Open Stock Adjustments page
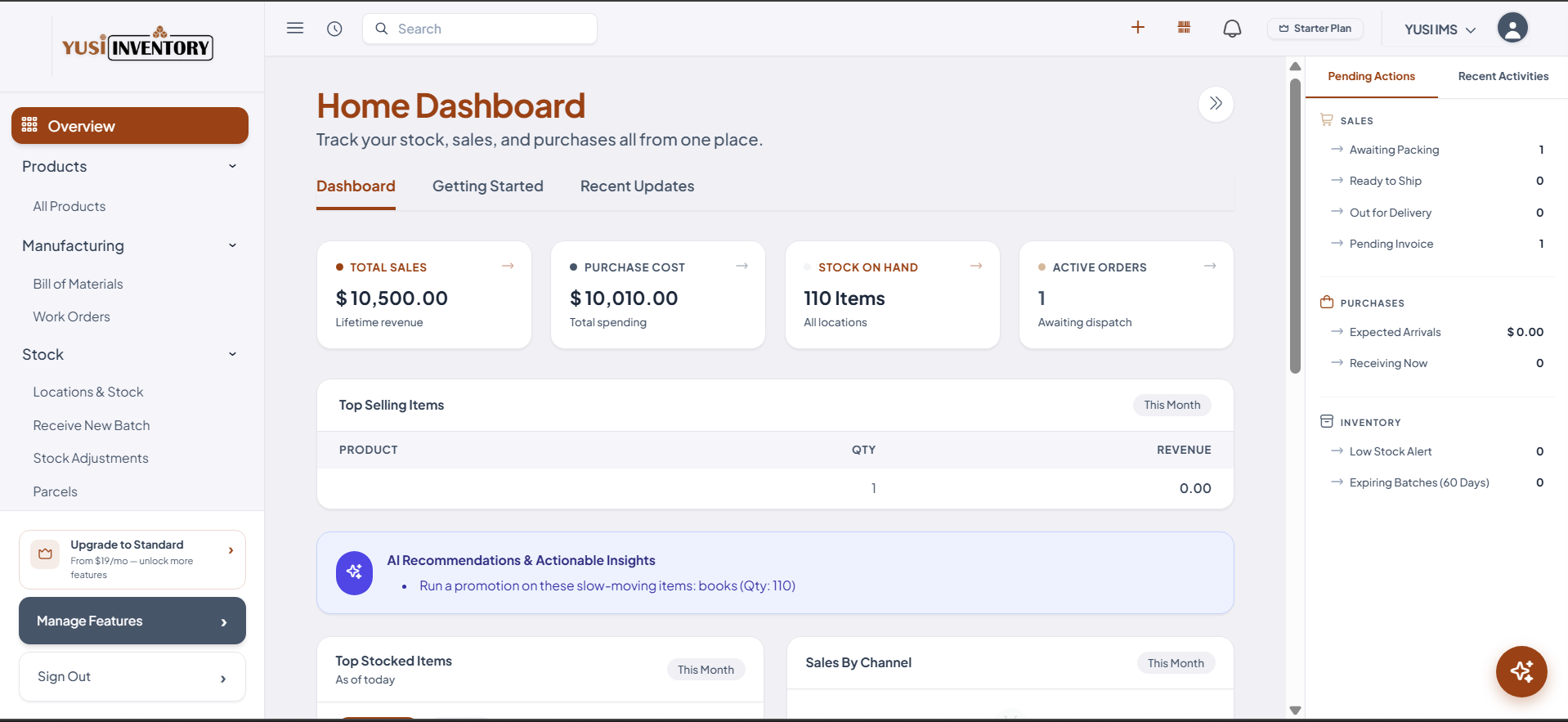The image size is (1568, 722). click(91, 458)
